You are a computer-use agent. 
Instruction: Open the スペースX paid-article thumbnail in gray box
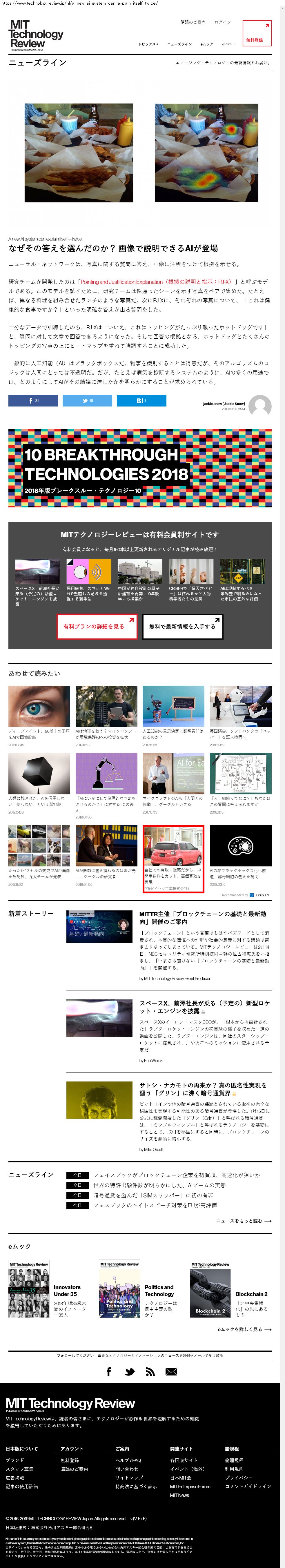37,571
